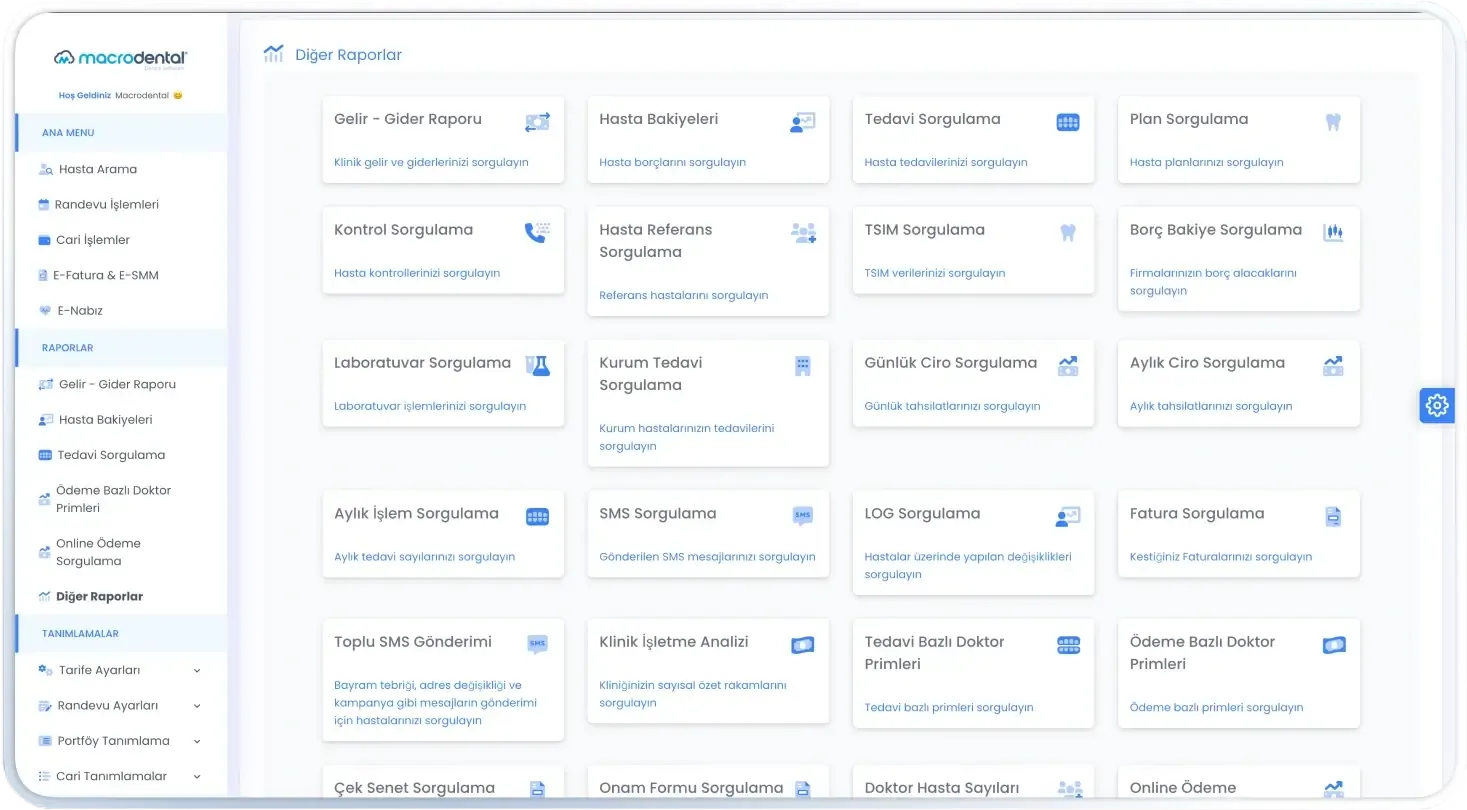Image resolution: width=1467 pixels, height=810 pixels.
Task: Expand Cari Tanımlamalar submenu
Action: 197,777
